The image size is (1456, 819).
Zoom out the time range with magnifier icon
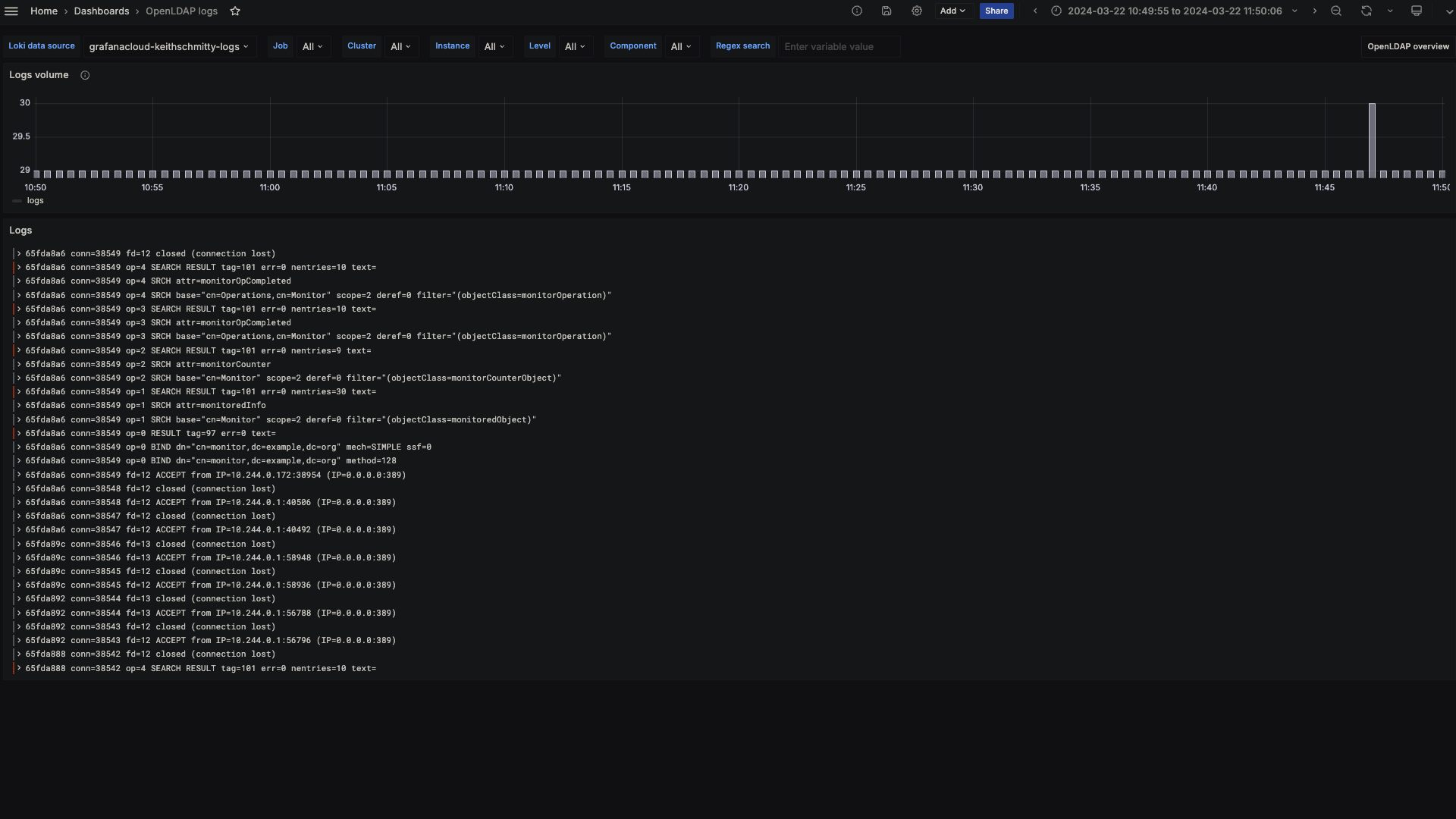(1336, 11)
